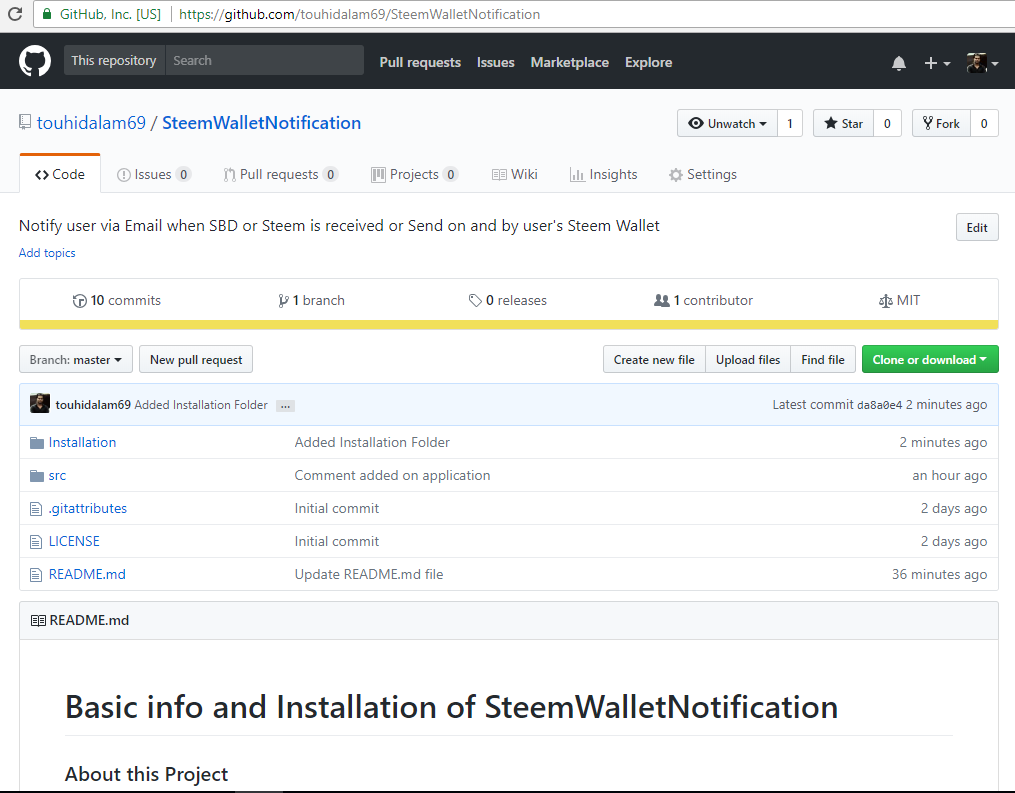Open the Settings tab
The height and width of the screenshot is (793, 1015).
[x=703, y=174]
